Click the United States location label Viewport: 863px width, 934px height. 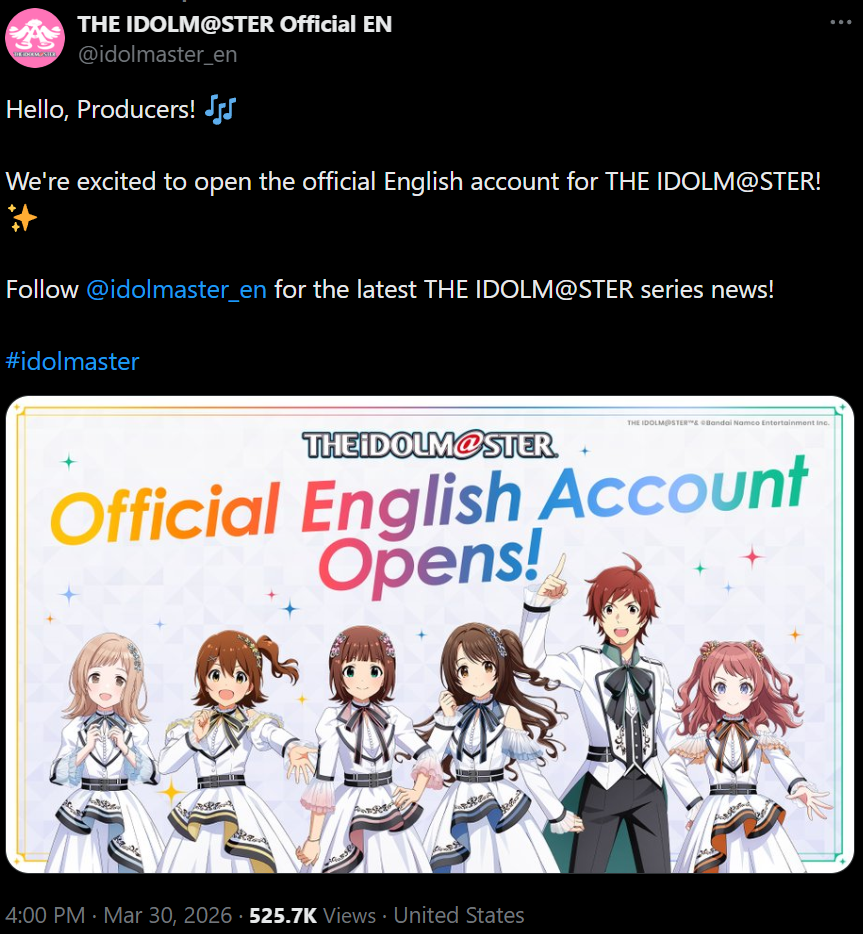[x=459, y=915]
